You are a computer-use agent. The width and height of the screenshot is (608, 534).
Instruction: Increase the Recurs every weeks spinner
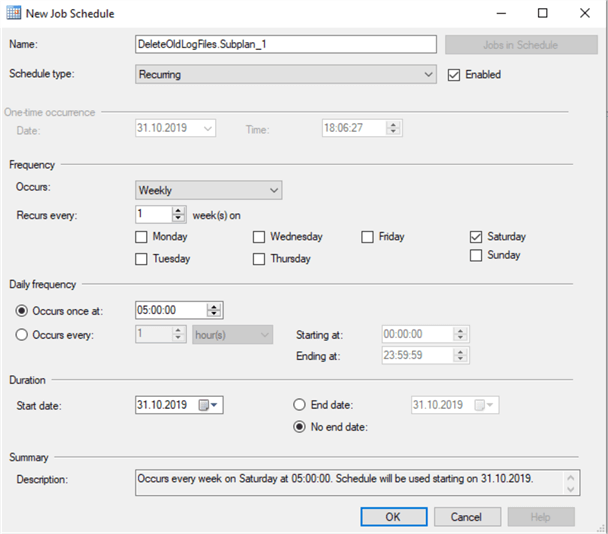[x=179, y=210]
